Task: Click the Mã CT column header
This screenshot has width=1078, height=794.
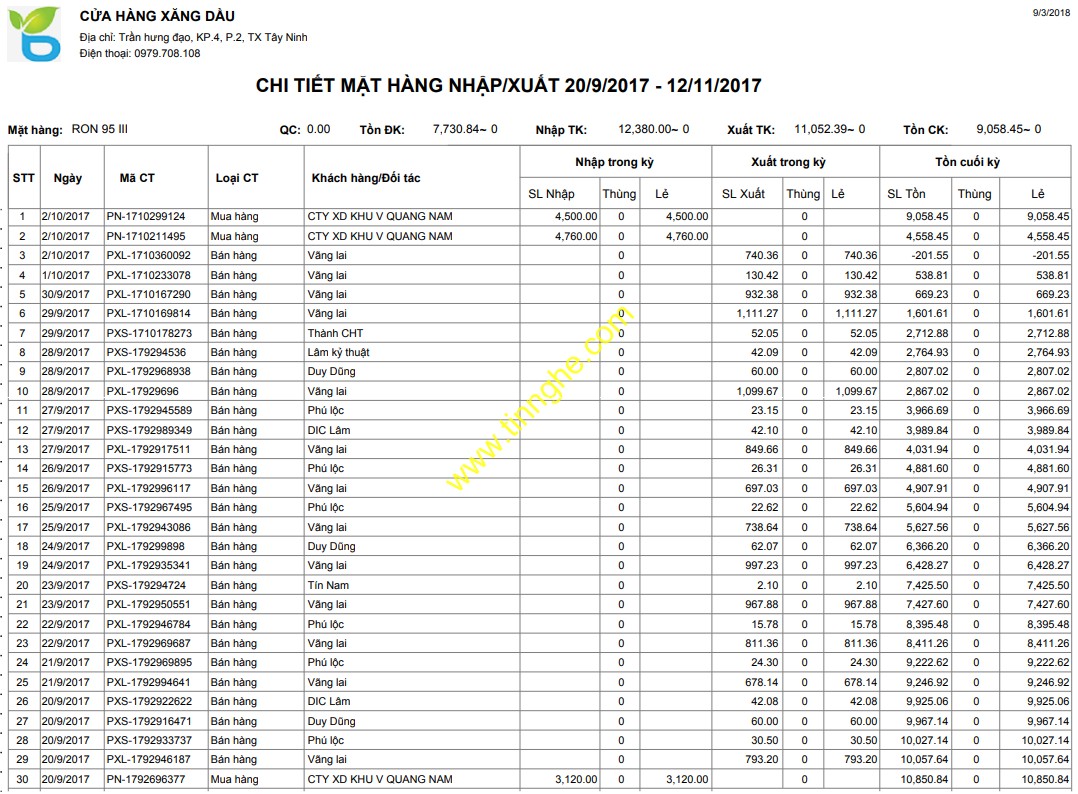Action: (x=137, y=178)
